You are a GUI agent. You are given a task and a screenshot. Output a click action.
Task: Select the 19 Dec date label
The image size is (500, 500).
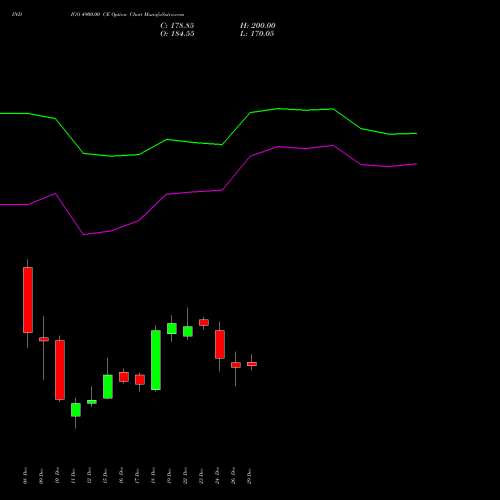click(x=170, y=476)
